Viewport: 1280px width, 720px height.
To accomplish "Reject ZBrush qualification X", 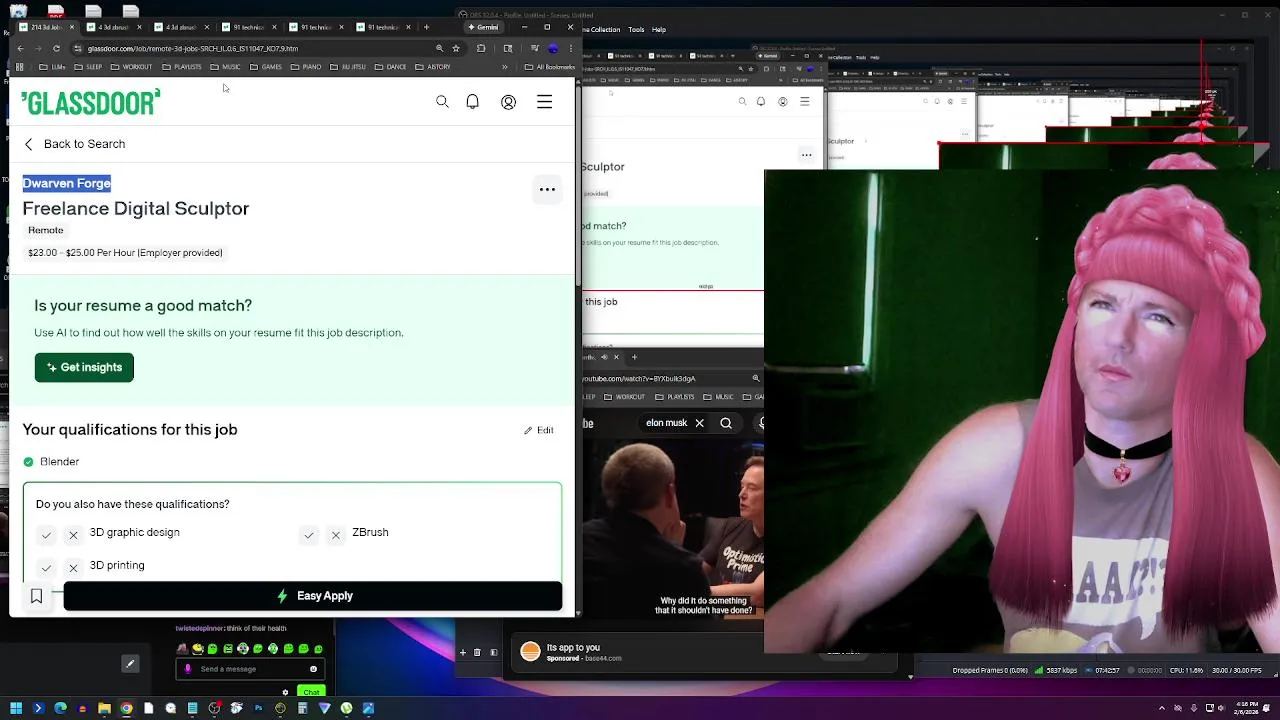I will pos(336,536).
